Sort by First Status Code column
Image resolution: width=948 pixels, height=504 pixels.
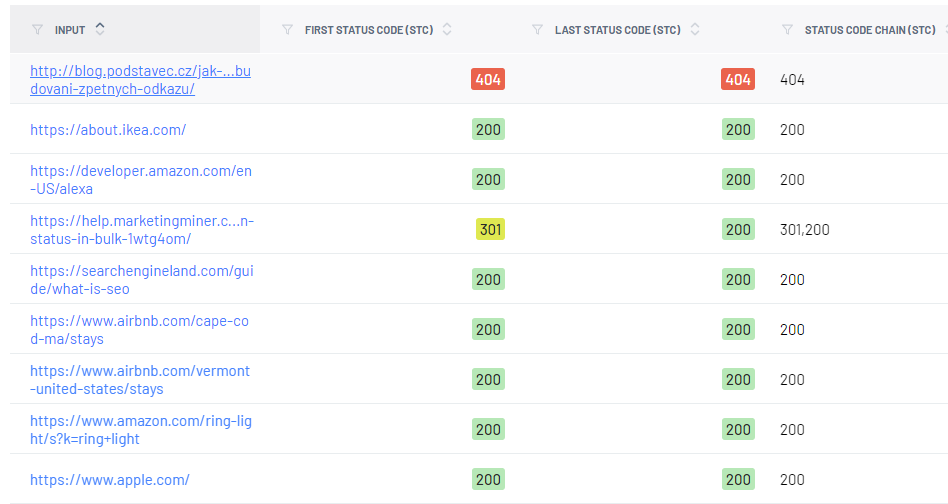coord(447,29)
